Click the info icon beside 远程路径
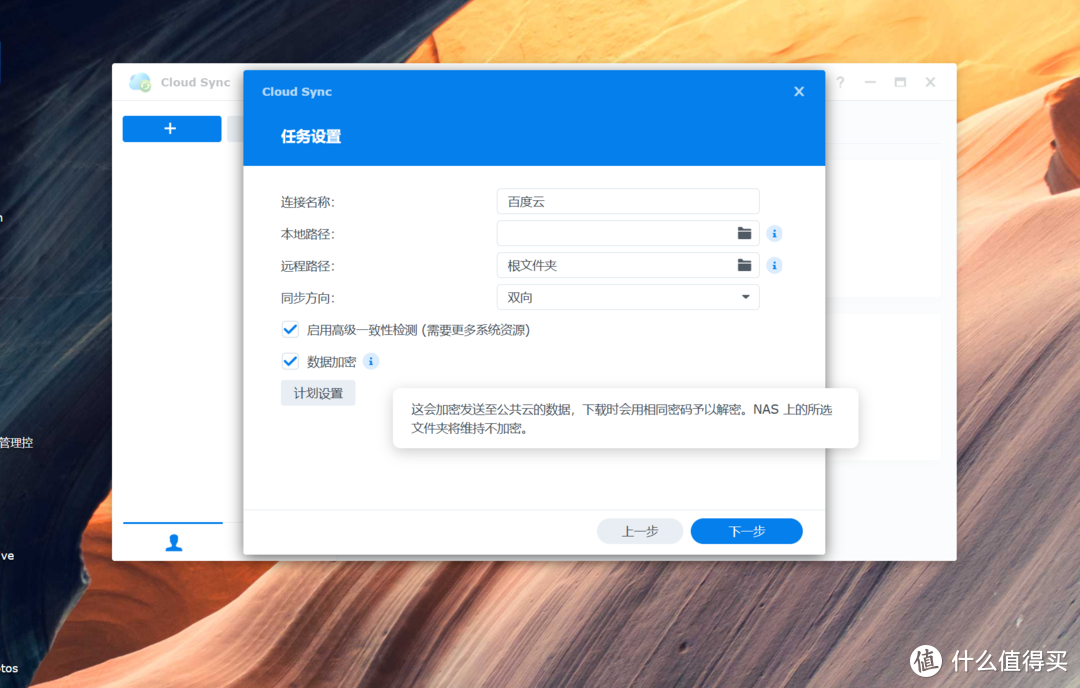Viewport: 1080px width, 688px height. 774,265
